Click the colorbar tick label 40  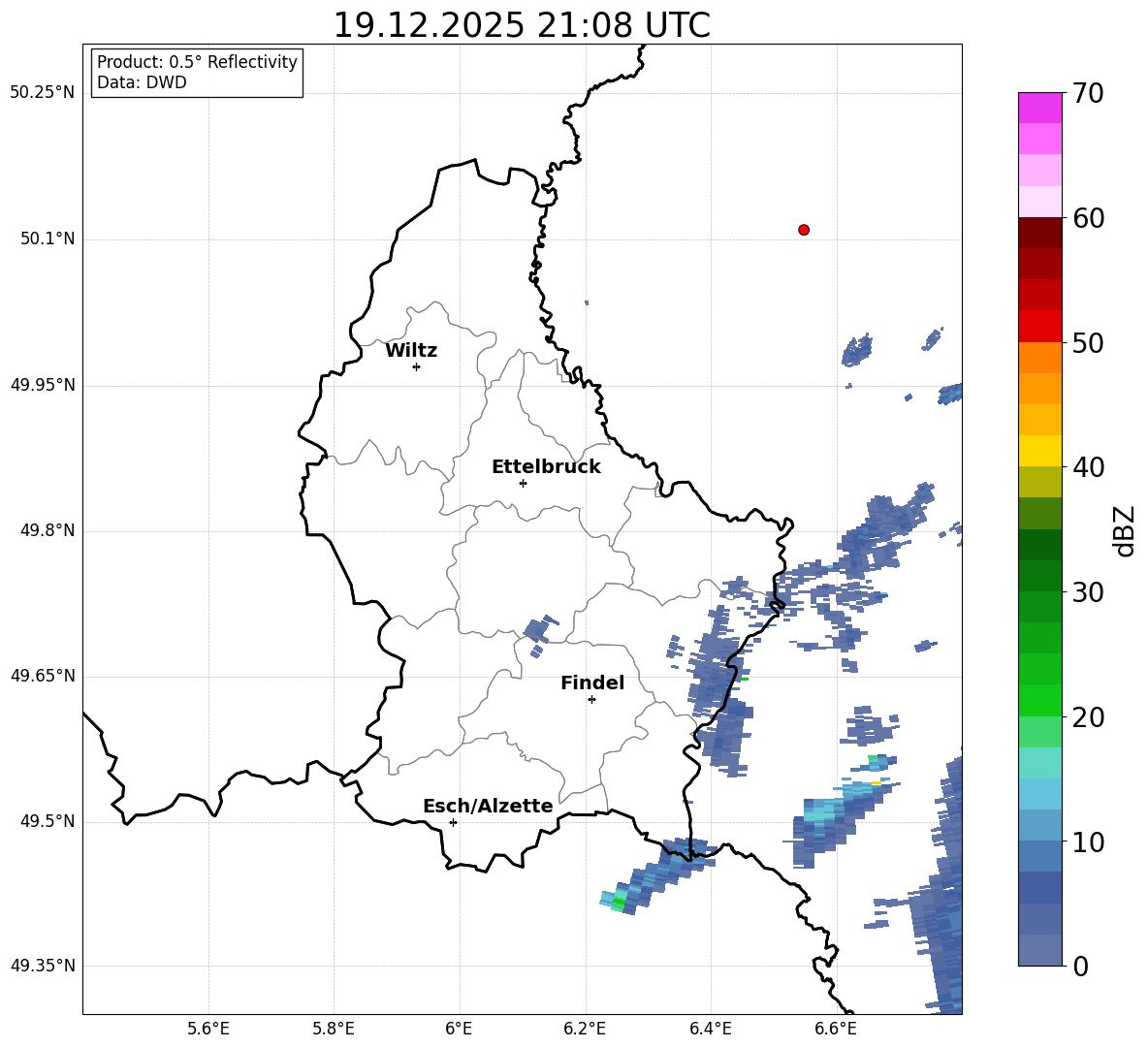[x=1088, y=467]
